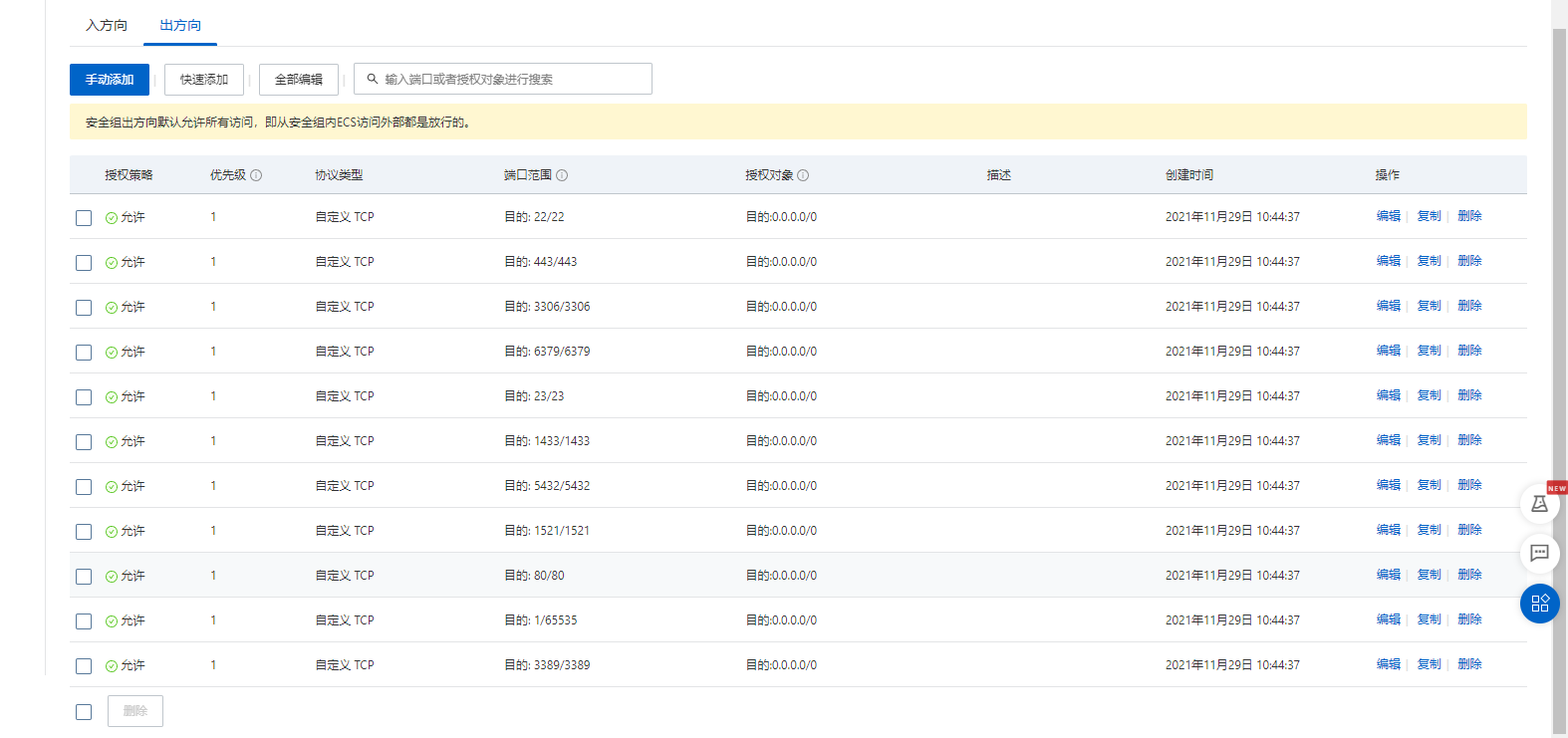Click 复制 for the 22/22 rule
1568x738 pixels.
pos(1430,216)
